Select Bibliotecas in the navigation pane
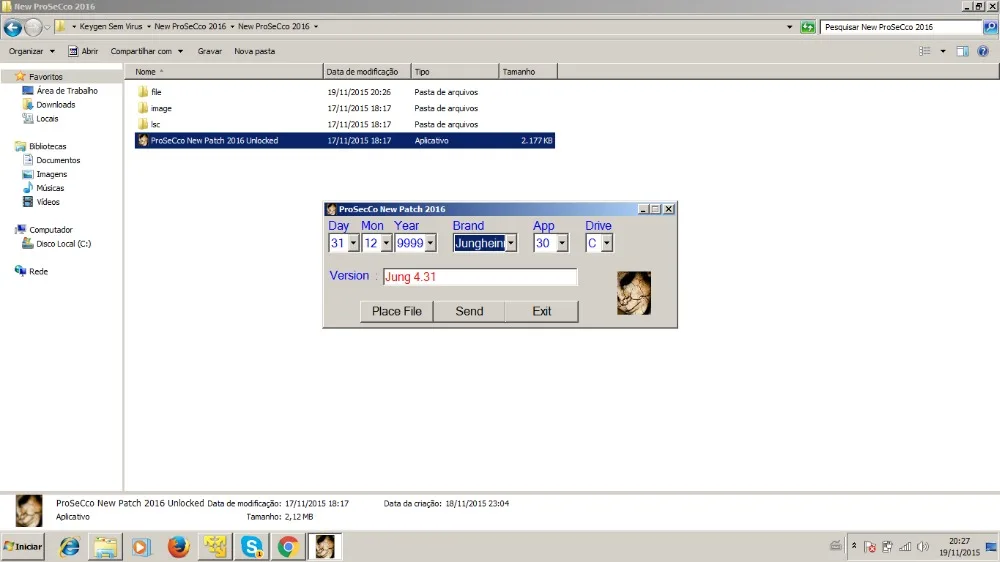The height and width of the screenshot is (562, 1000). coord(47,146)
